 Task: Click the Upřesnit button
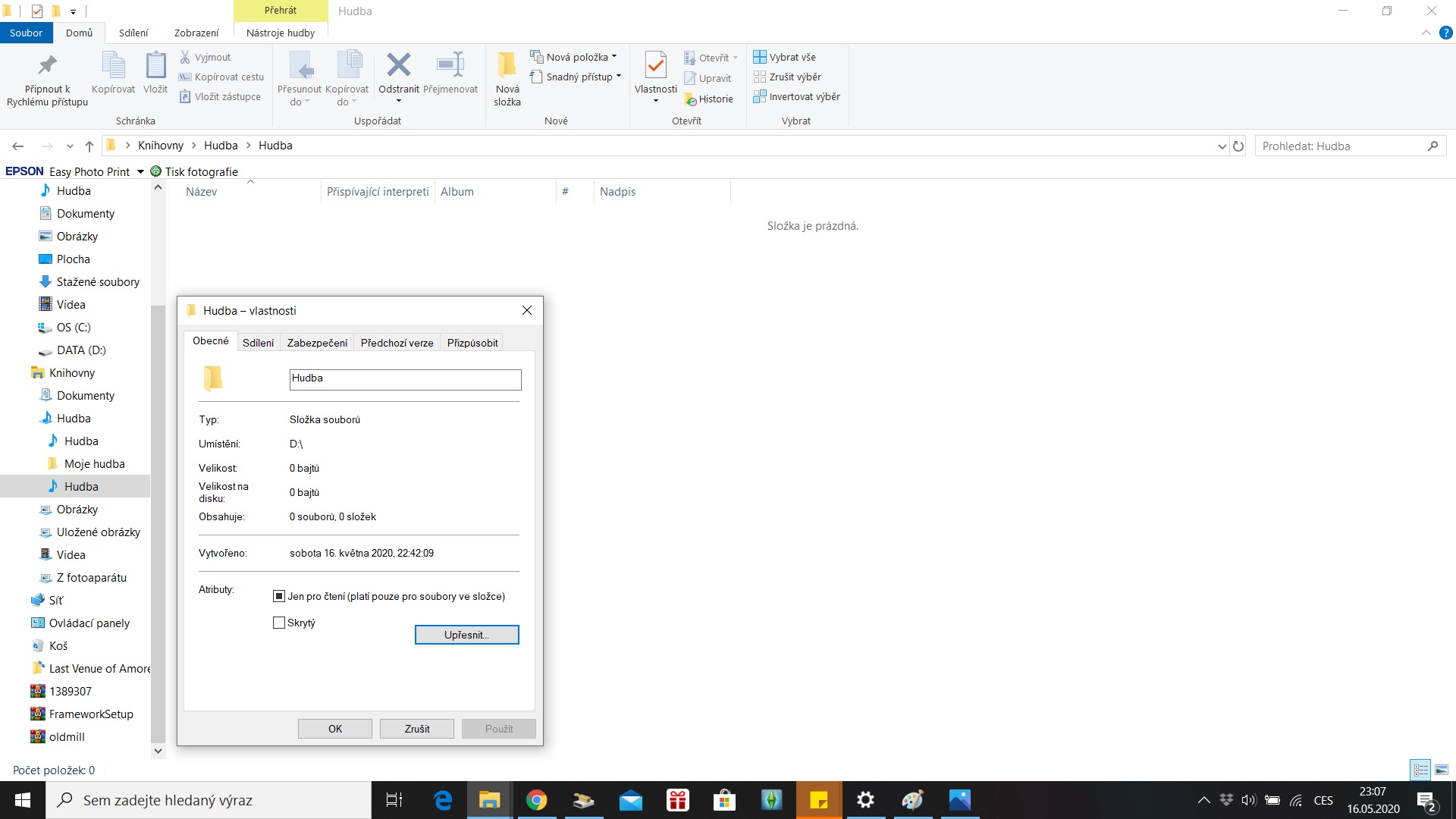click(466, 635)
